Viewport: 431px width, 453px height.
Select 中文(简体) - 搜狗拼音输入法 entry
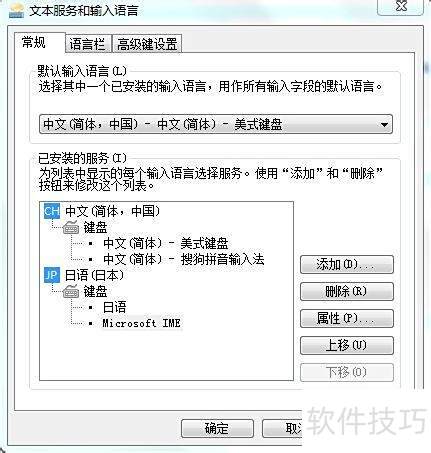pyautogui.click(x=184, y=259)
